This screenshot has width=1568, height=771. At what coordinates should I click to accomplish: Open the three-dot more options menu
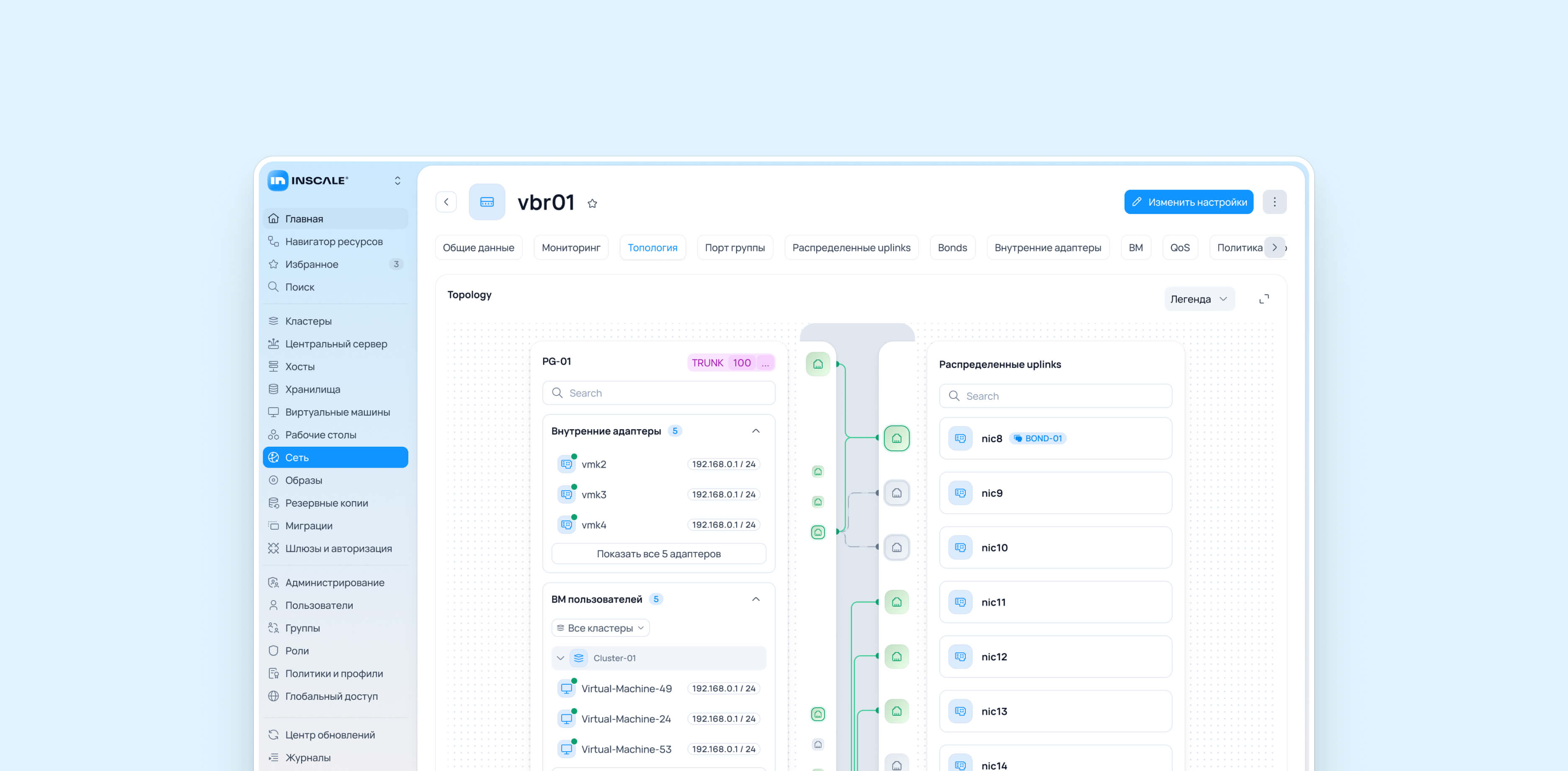tap(1274, 202)
